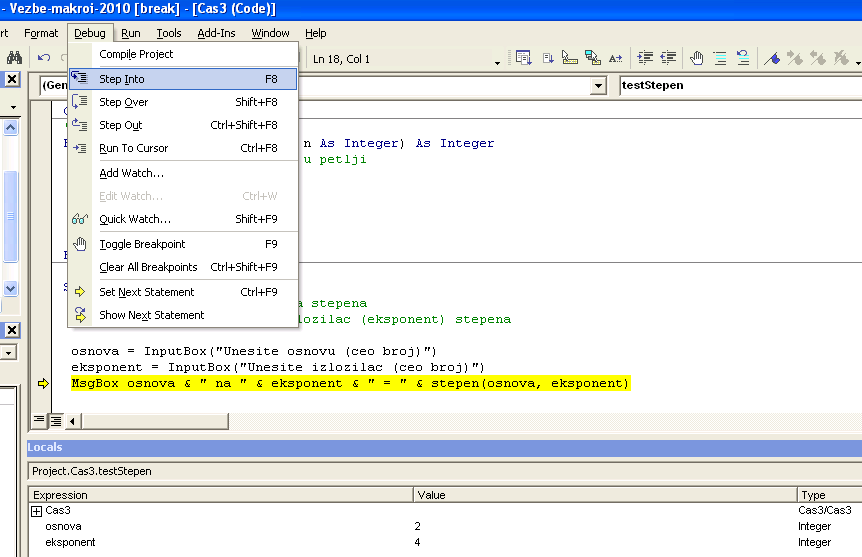Click the List Properties/Methods toolbar icon
862x557 pixels.
(523, 59)
